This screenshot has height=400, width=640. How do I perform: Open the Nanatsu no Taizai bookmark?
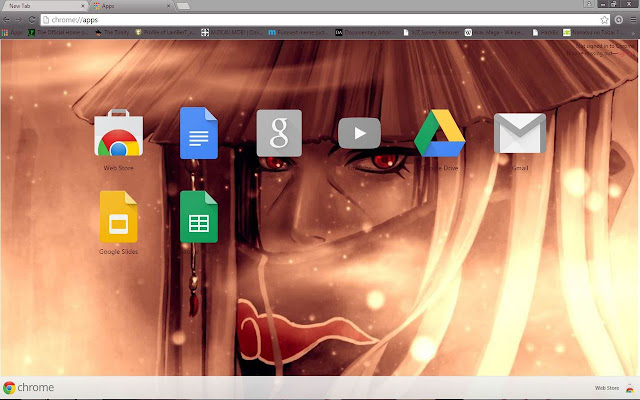[x=593, y=32]
